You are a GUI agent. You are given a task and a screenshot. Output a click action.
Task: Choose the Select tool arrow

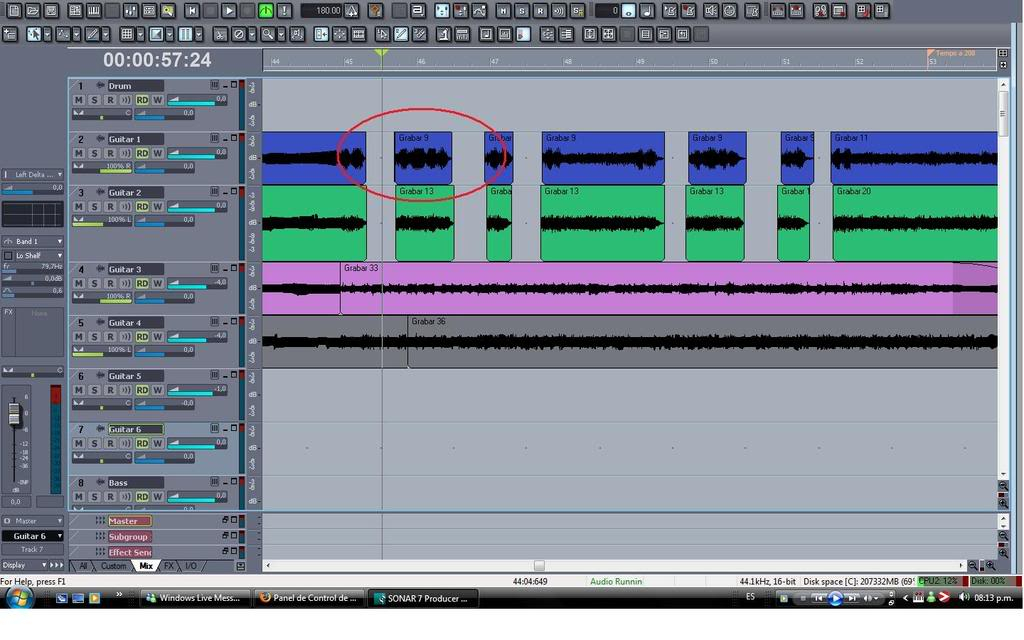click(x=33, y=34)
